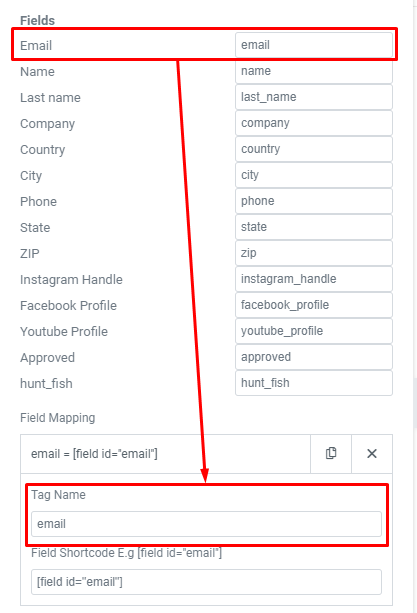Click the company field box
Viewport: 417px width, 613px height.
314,123
